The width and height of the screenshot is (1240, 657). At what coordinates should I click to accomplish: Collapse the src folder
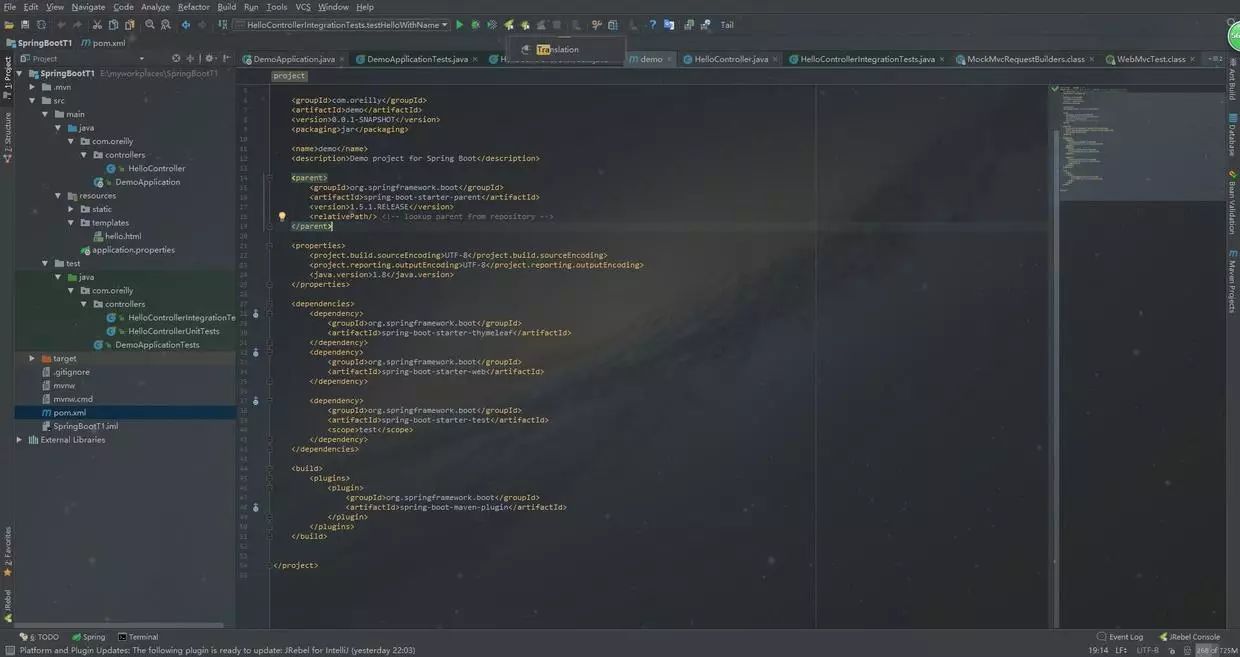point(33,101)
